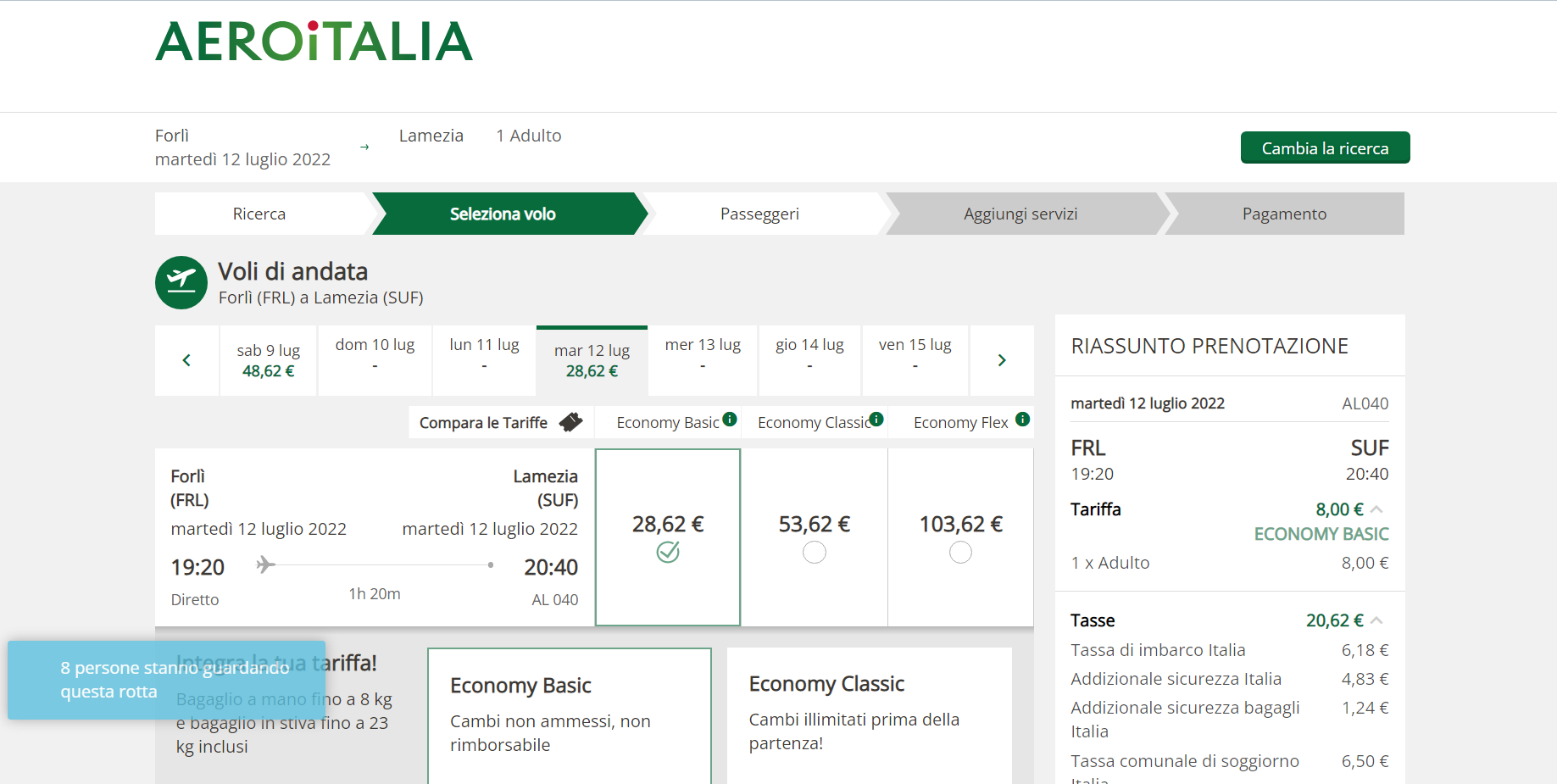The height and width of the screenshot is (784, 1557).
Task: Click the outbound flight plane icon
Action: (181, 282)
